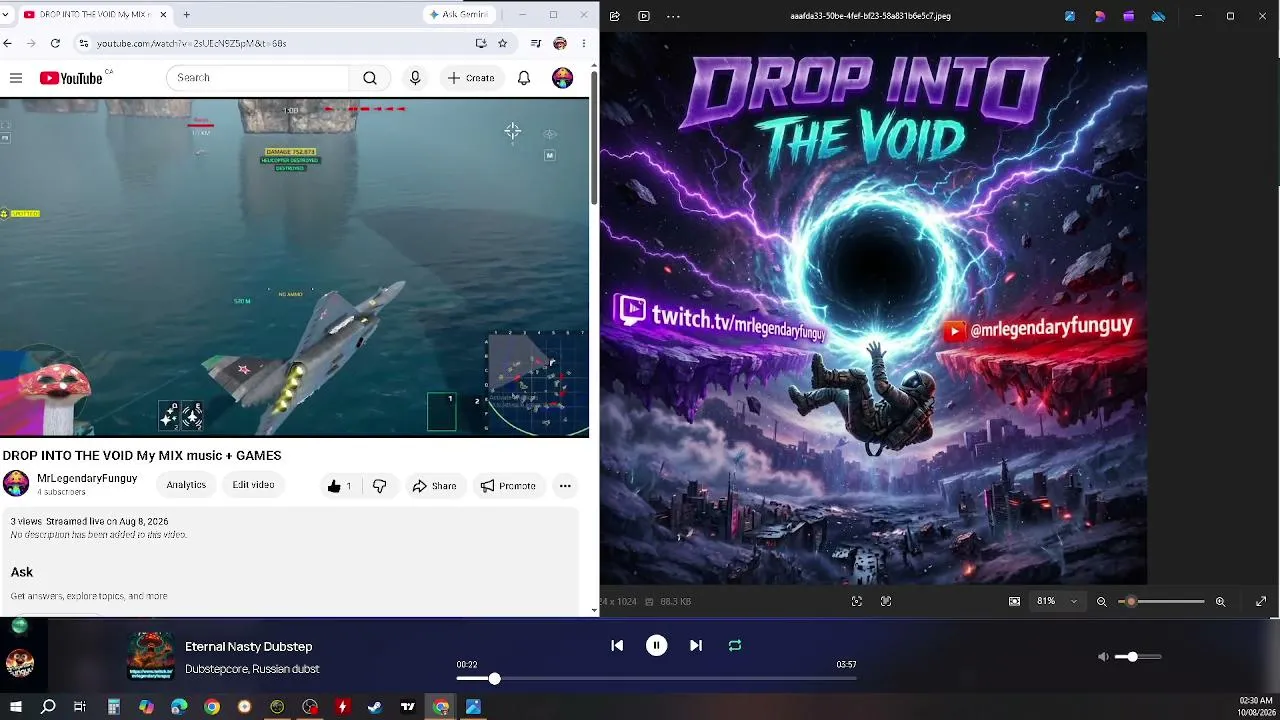Open Steam from the taskbar
The height and width of the screenshot is (720, 1280).
(375, 707)
